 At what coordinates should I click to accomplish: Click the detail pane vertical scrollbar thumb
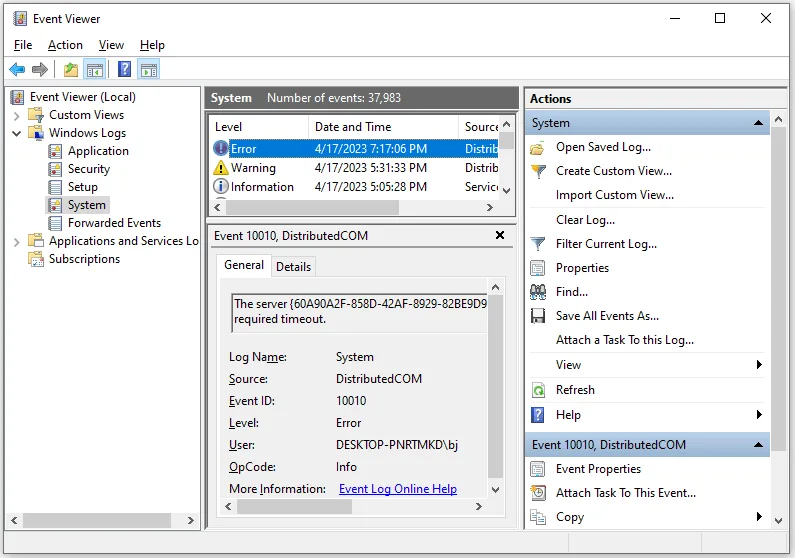[495, 387]
